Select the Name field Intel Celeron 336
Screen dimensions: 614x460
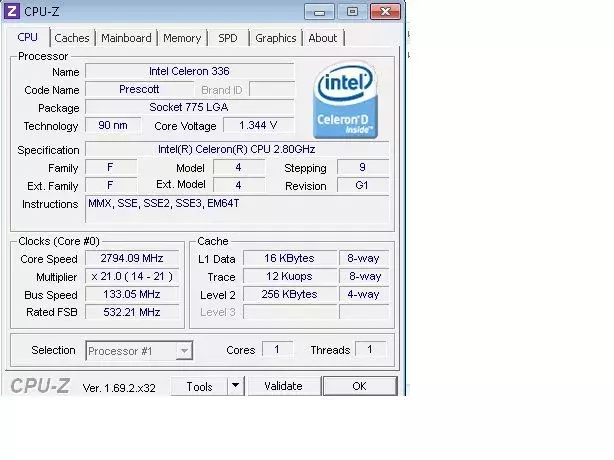[190, 71]
